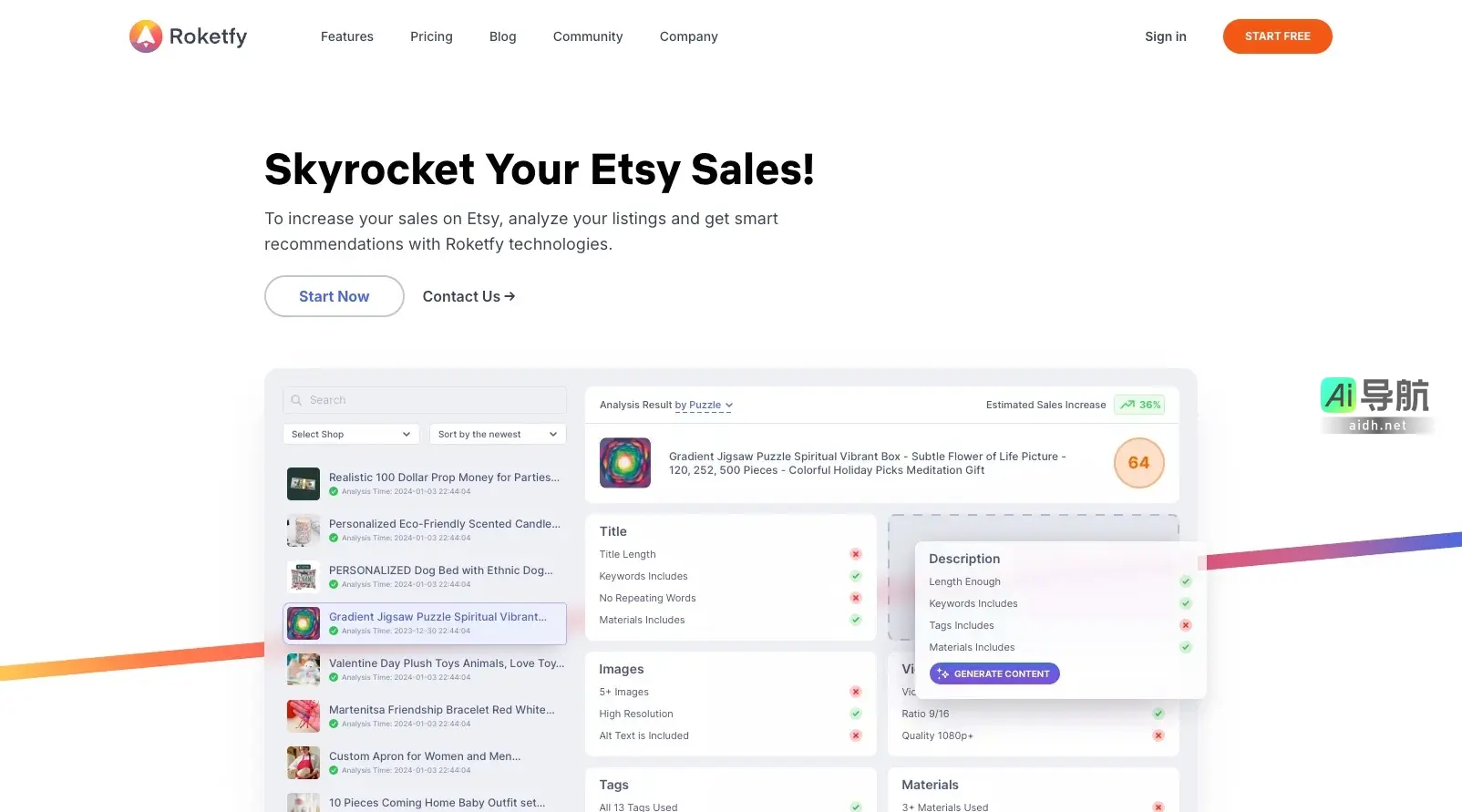Click the Estimated Sales Increase label
Viewport: 1462px width, 812px height.
(x=1045, y=405)
